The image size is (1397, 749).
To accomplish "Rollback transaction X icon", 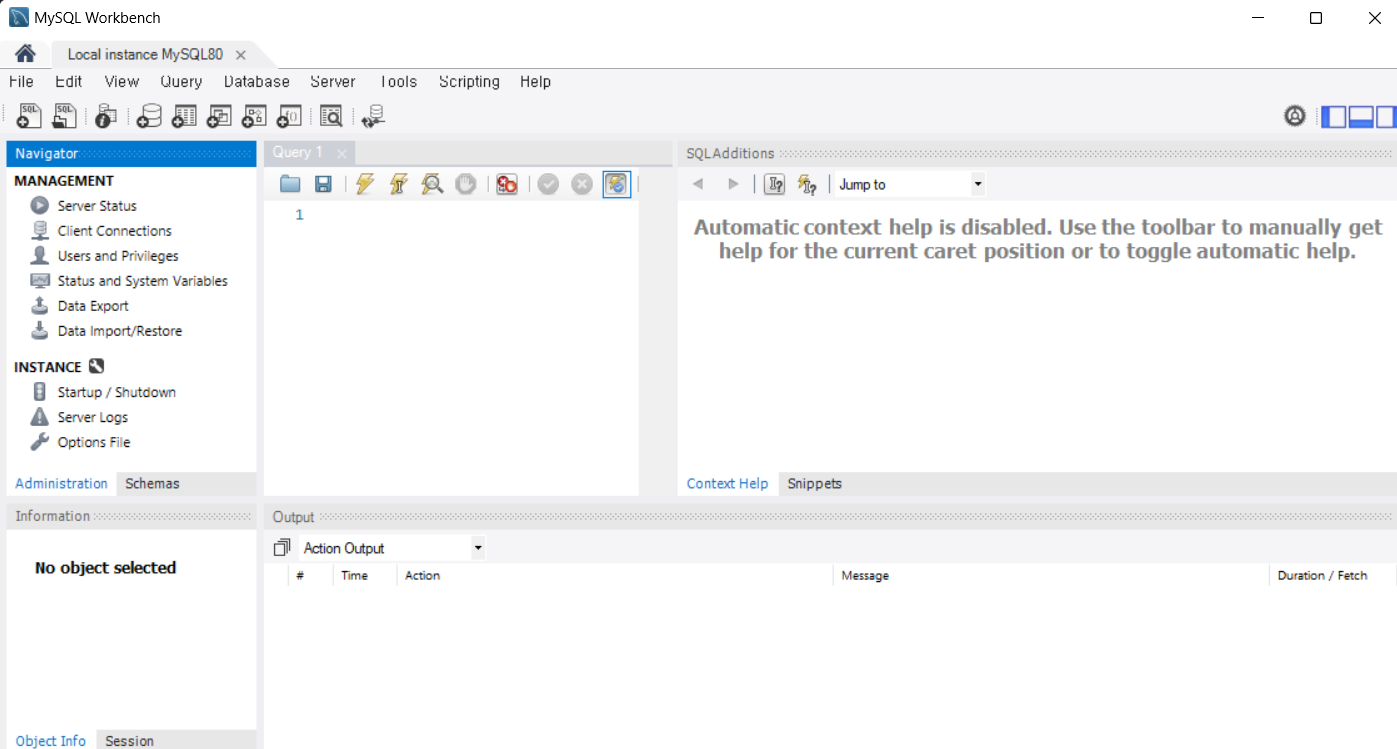I will coord(582,184).
